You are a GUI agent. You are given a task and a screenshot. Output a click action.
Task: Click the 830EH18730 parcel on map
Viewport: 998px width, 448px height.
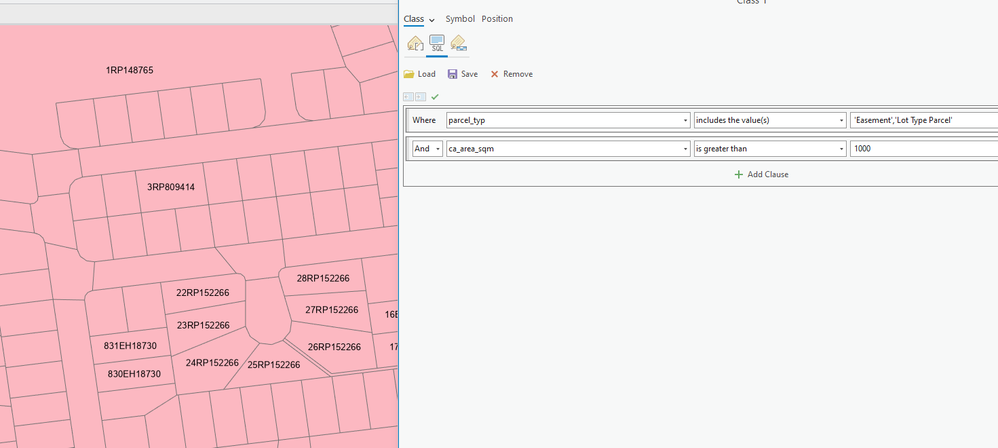click(x=134, y=374)
